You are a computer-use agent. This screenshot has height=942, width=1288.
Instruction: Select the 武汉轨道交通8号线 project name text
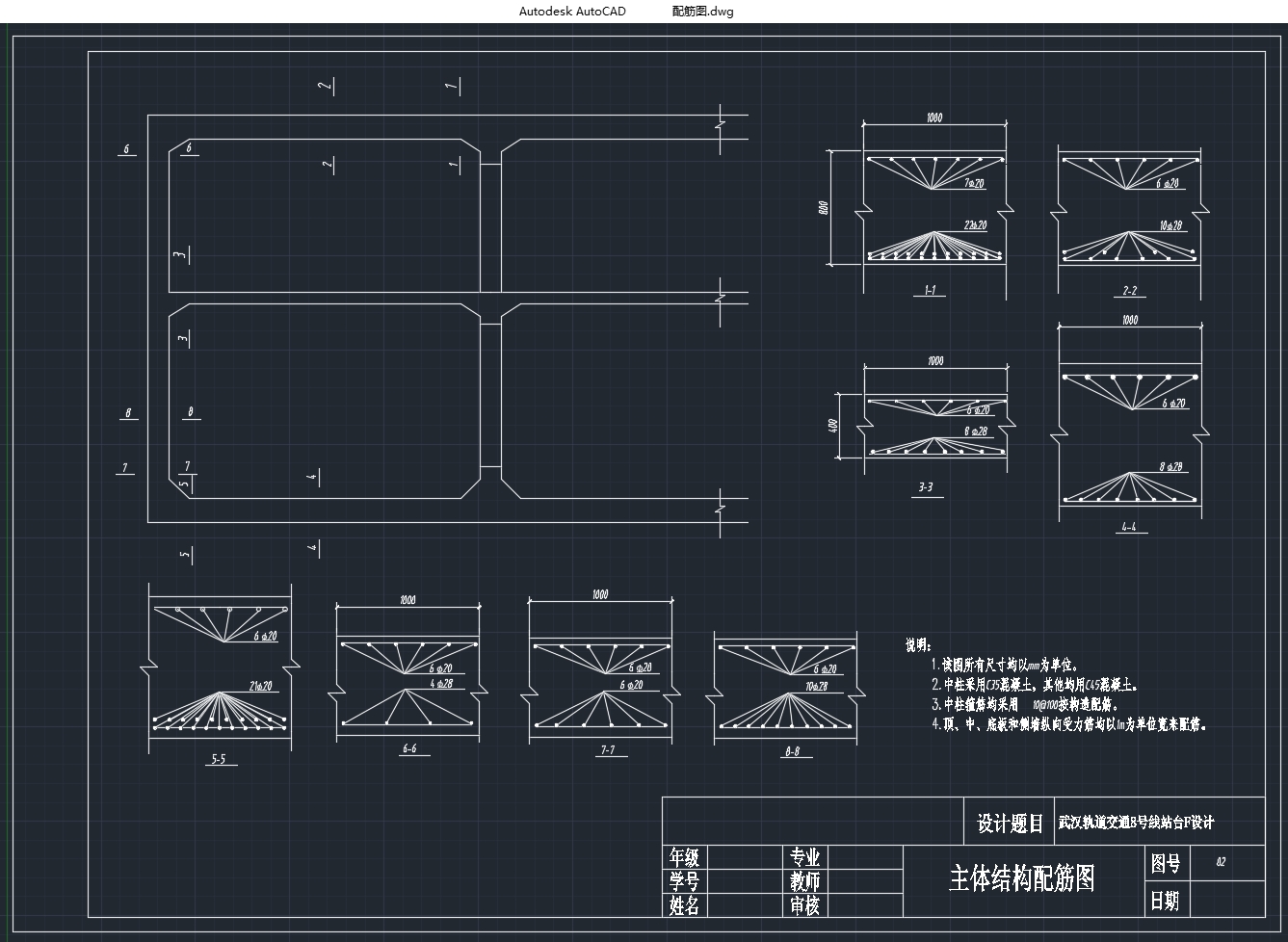tap(1136, 823)
